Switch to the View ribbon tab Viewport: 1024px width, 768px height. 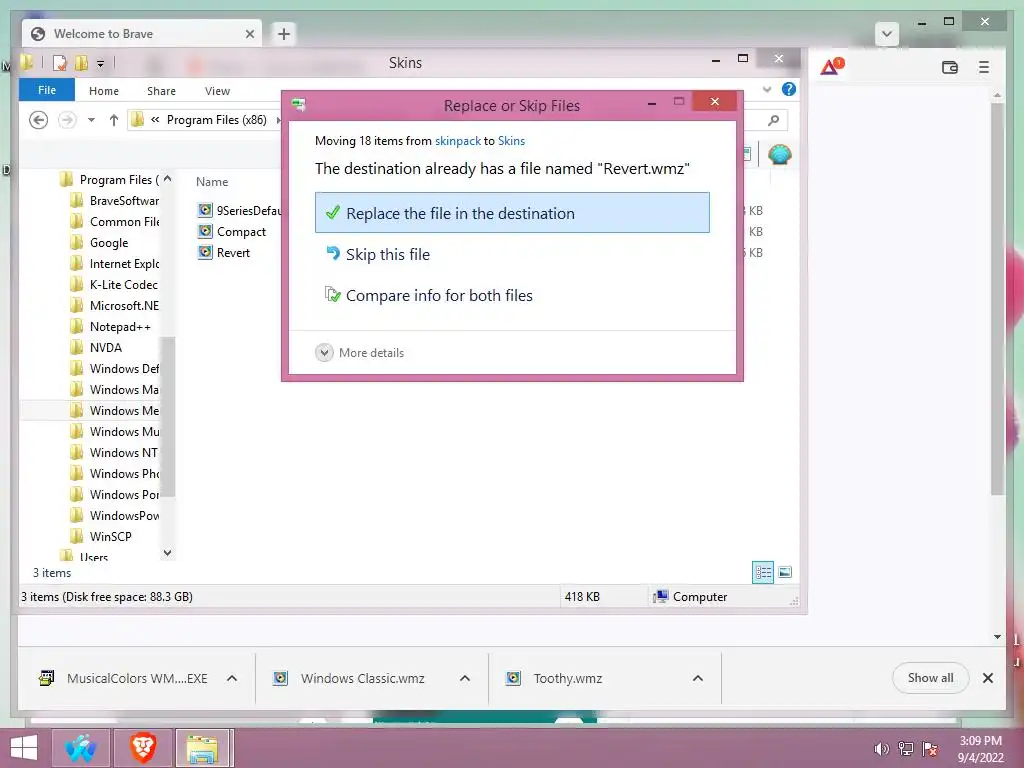point(217,91)
